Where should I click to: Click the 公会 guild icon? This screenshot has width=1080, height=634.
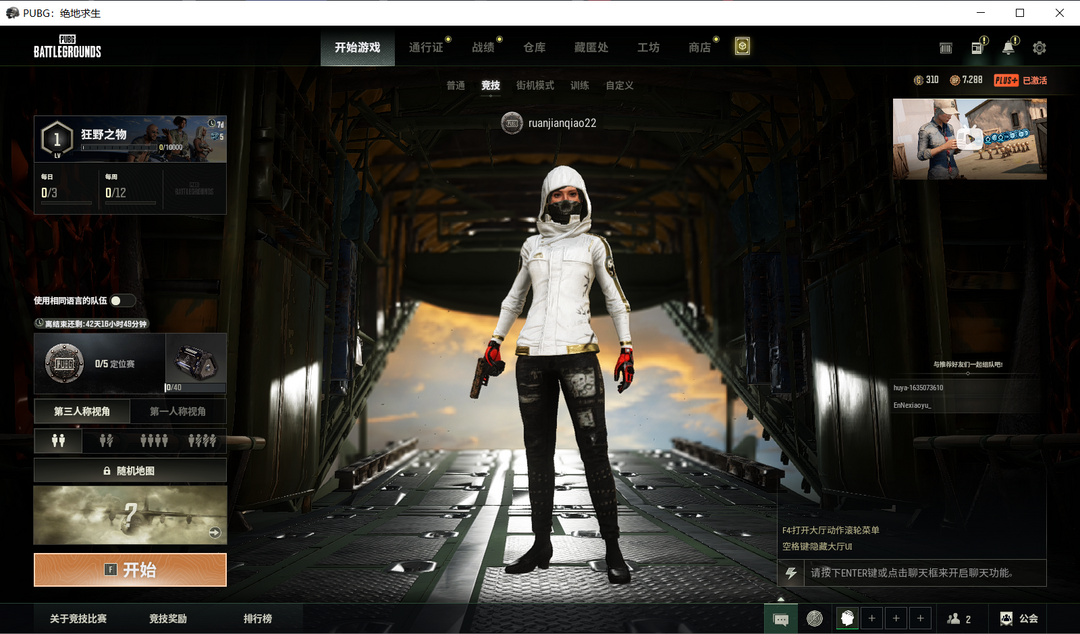pos(1019,619)
